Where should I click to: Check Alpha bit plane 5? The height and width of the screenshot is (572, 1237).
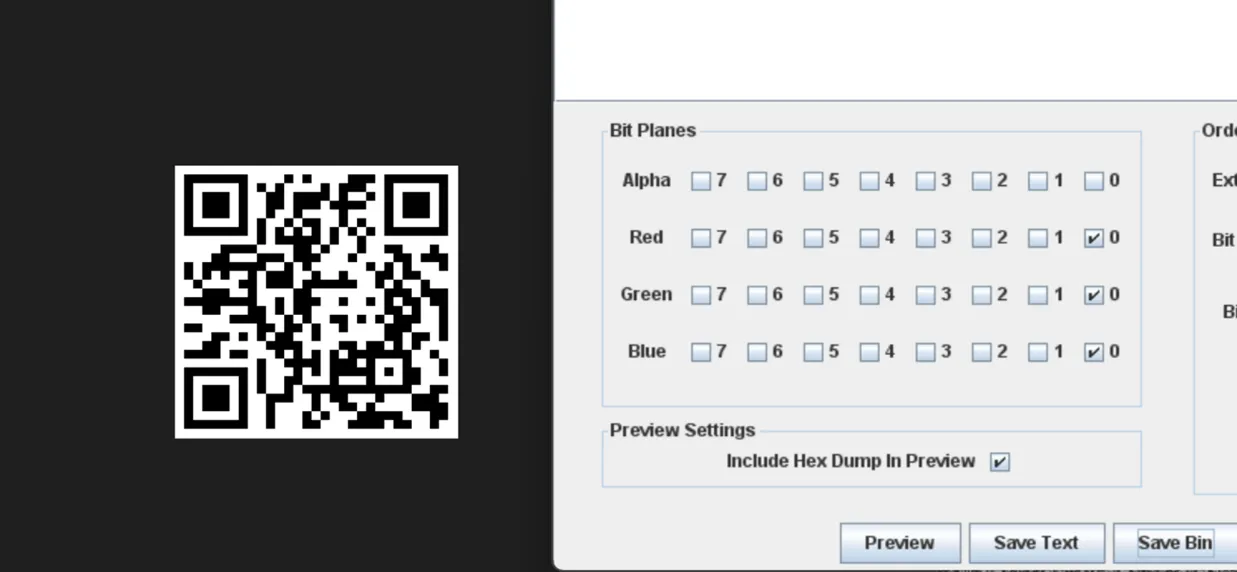[813, 181]
